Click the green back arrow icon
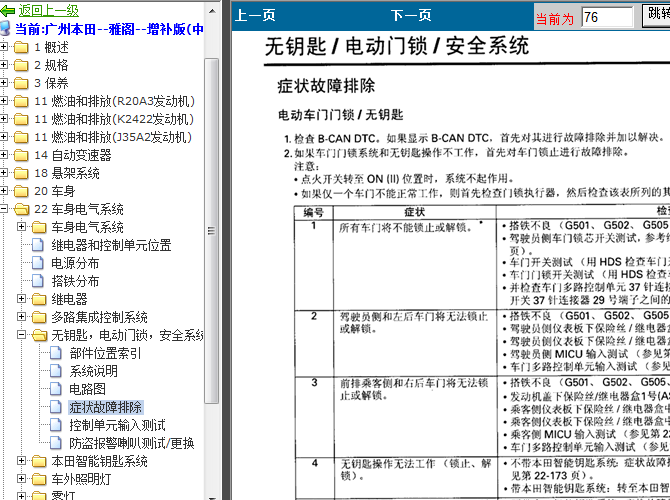670x500 pixels. click(7, 11)
